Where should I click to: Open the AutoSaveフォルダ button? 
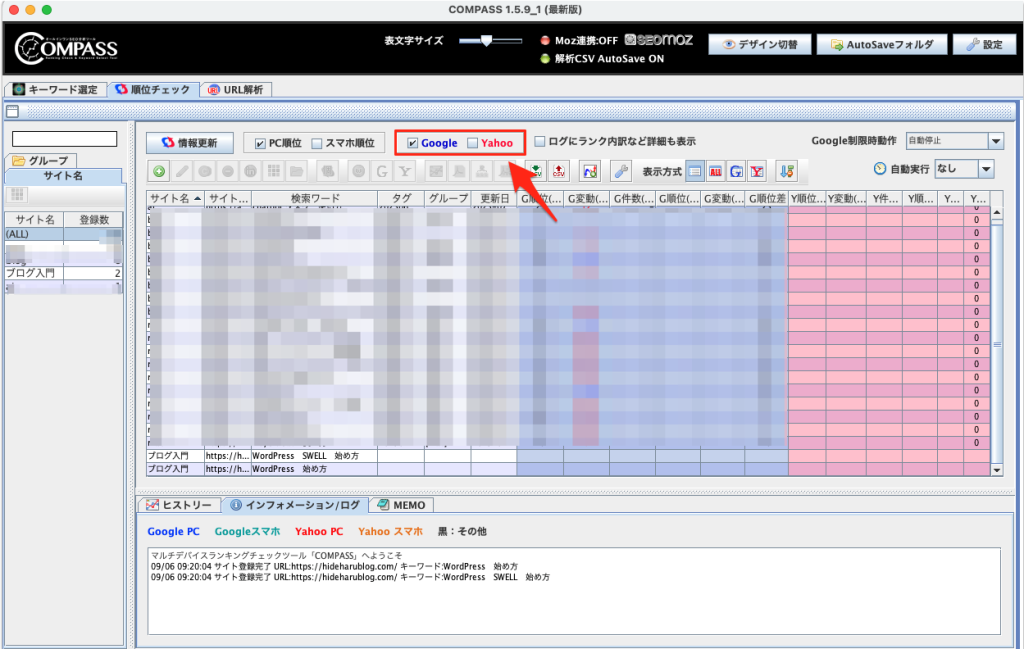(881, 45)
